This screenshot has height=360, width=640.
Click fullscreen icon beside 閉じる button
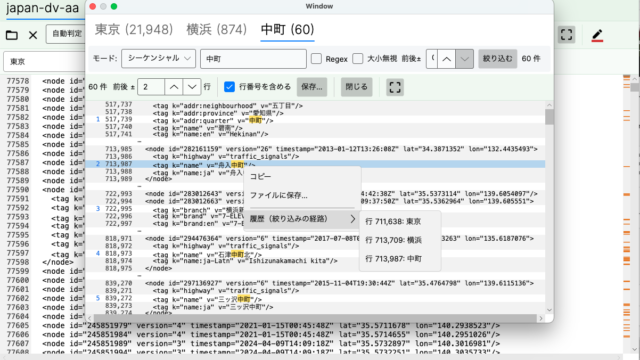[x=395, y=87]
